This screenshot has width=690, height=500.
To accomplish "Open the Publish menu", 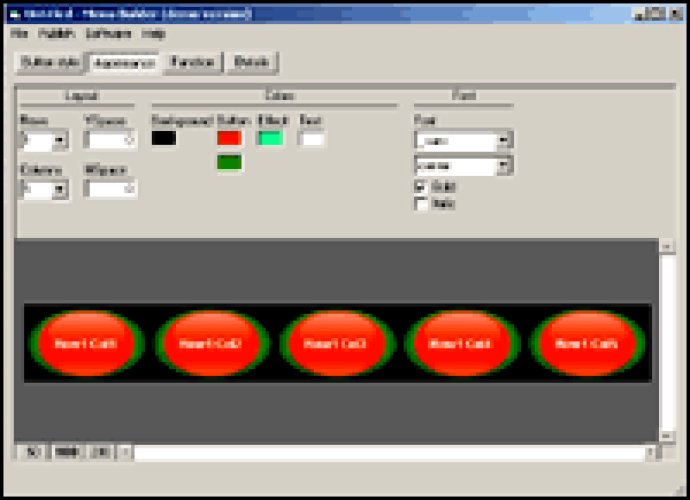I will pyautogui.click(x=57, y=33).
